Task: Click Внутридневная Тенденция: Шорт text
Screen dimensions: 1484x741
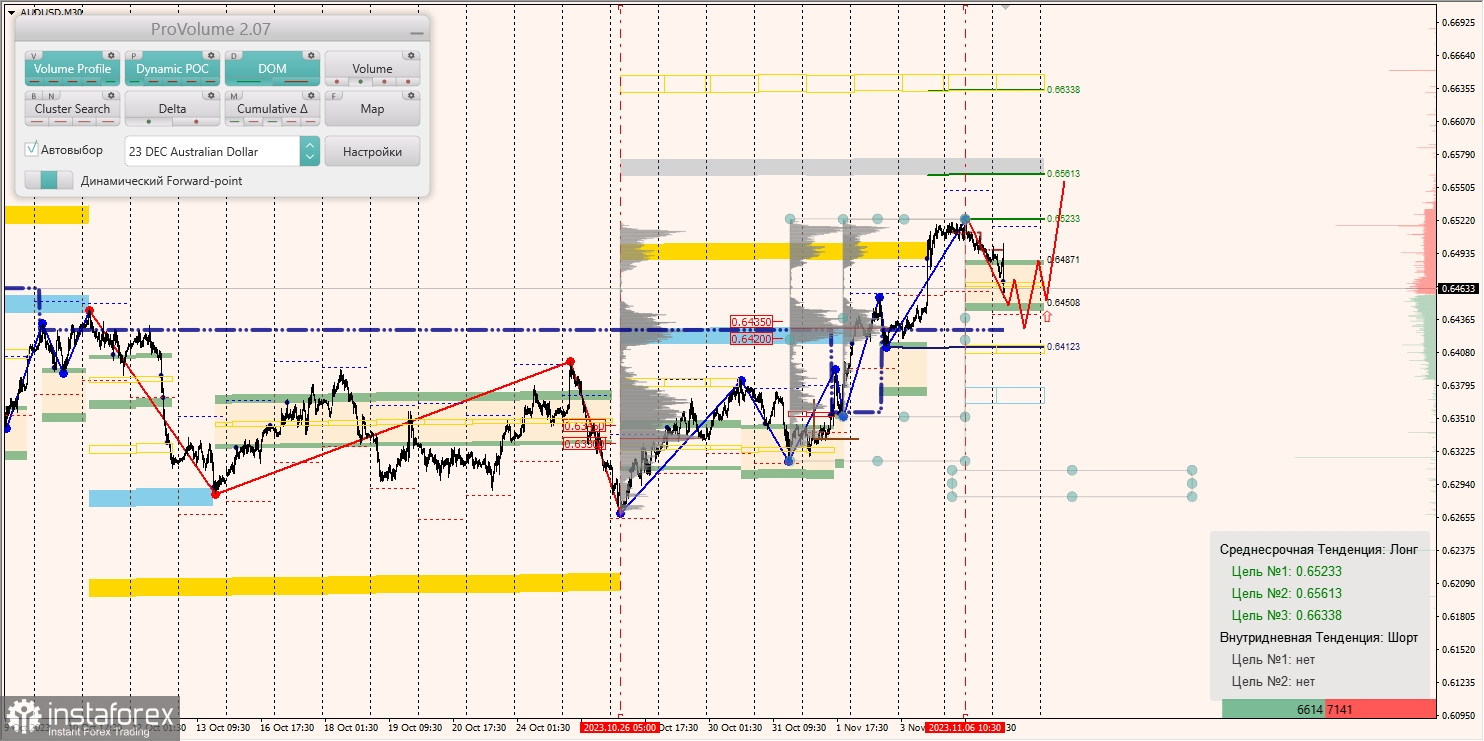Action: [x=1319, y=638]
